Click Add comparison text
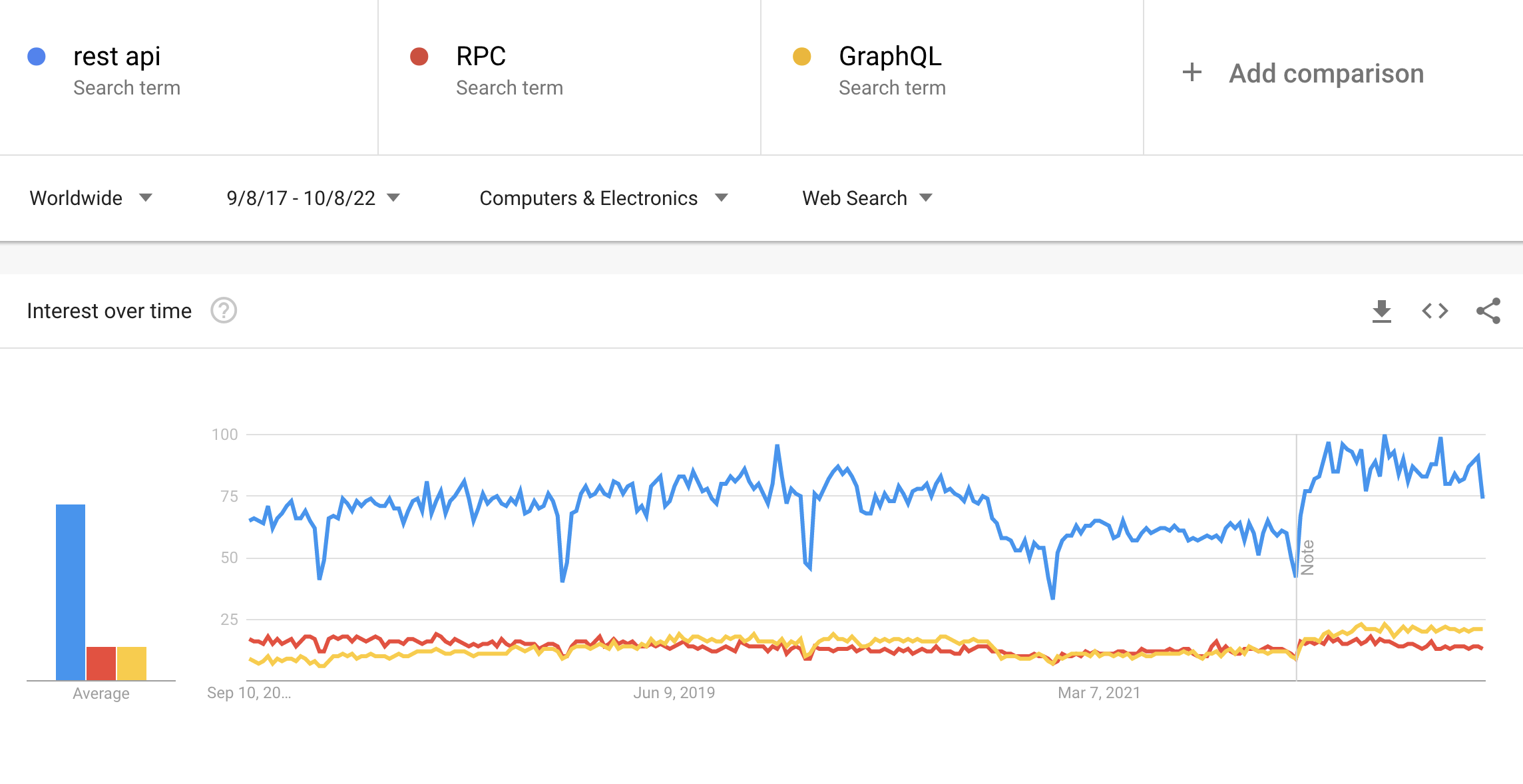This screenshot has width=1523, height=784. point(1326,73)
